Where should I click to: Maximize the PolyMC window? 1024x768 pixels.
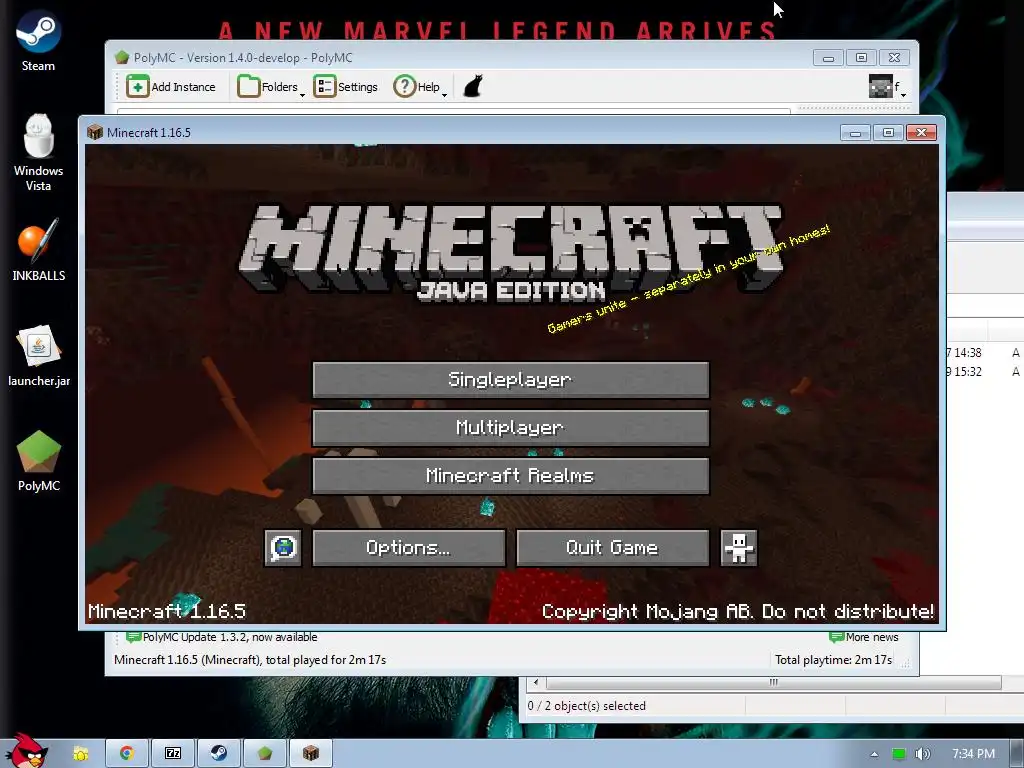(x=861, y=57)
